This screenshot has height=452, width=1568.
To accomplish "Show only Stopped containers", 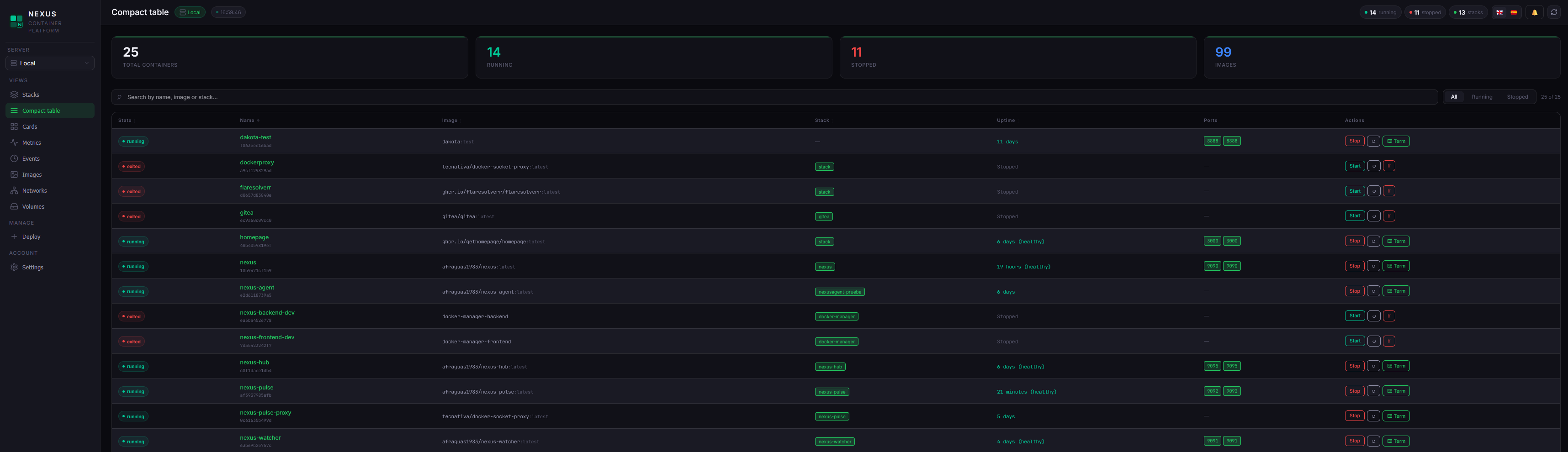I will coord(1517,97).
